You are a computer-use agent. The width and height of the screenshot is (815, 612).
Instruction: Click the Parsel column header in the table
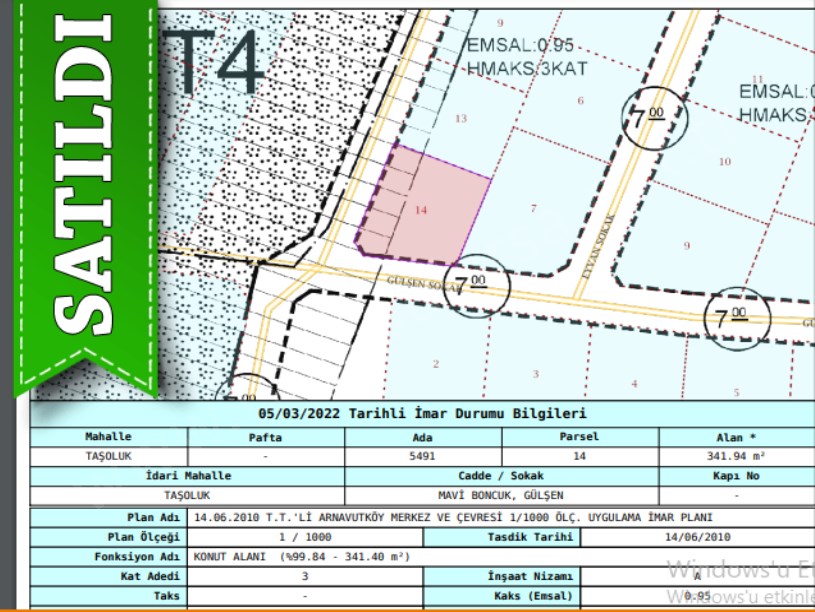(x=577, y=437)
